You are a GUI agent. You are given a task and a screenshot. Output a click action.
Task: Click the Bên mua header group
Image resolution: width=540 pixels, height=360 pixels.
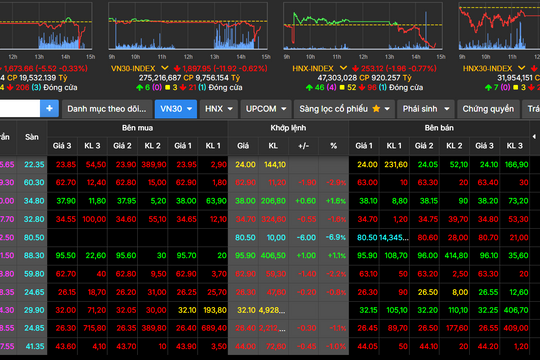[x=137, y=128]
